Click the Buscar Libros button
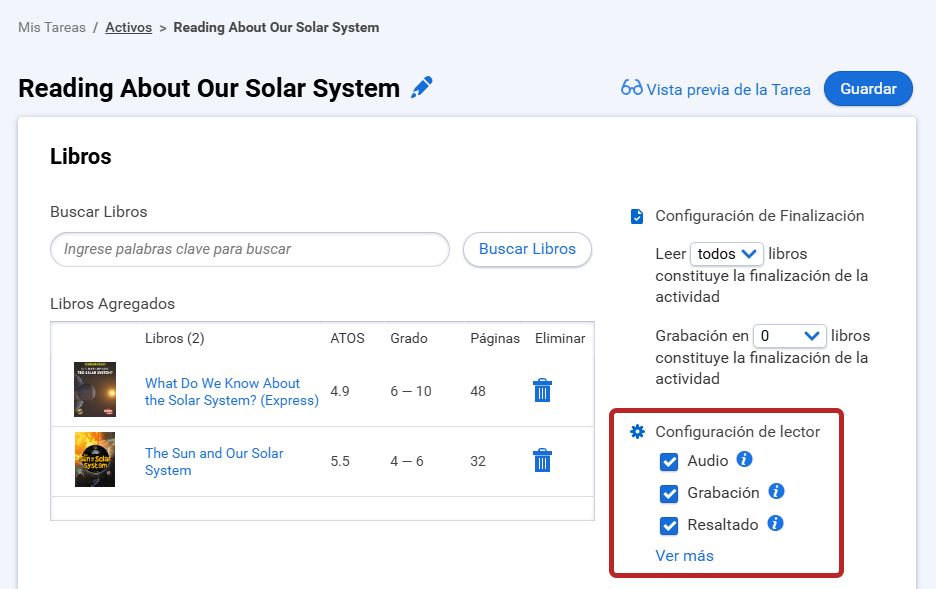Image resolution: width=936 pixels, height=589 pixels. coord(527,249)
